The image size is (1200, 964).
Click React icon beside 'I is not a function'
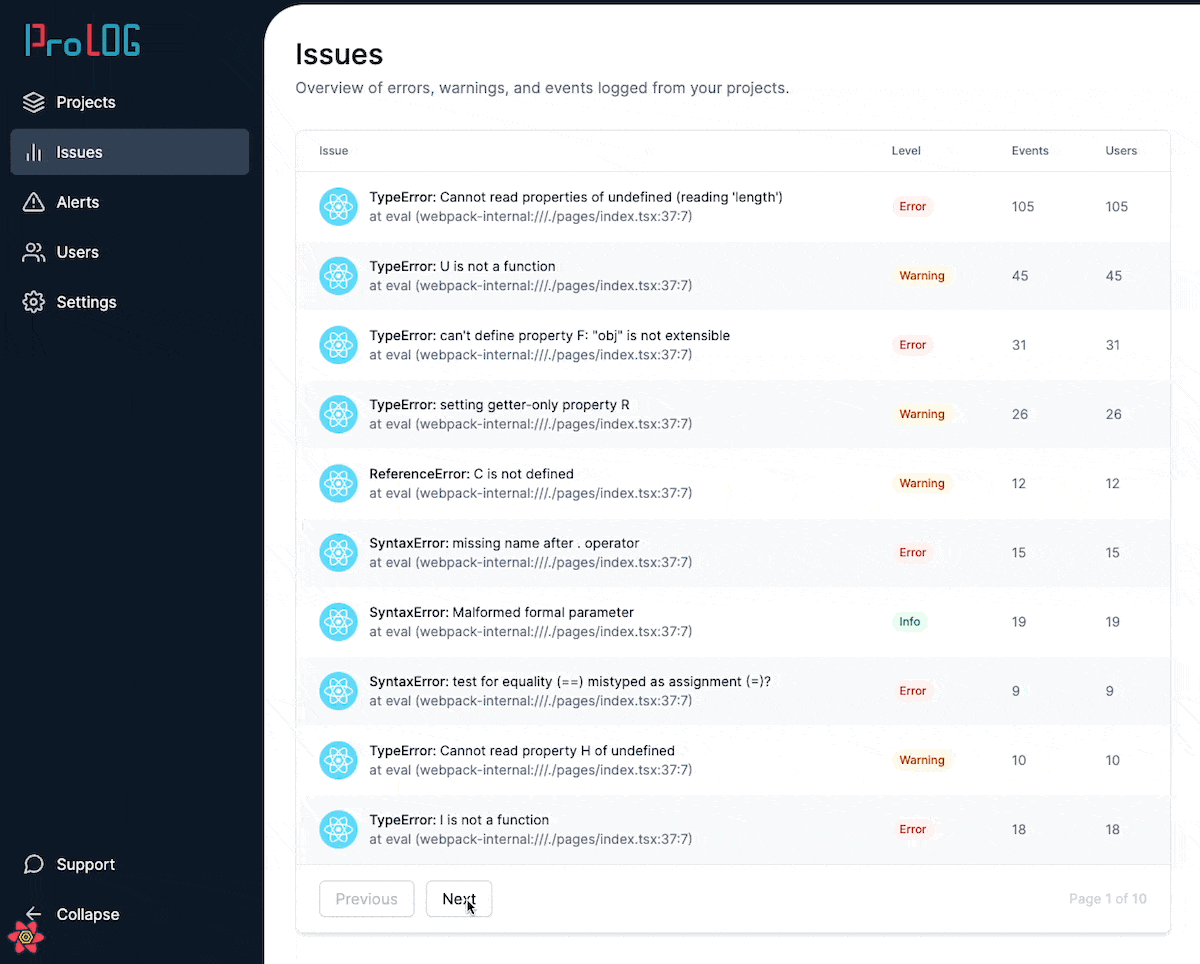[338, 829]
